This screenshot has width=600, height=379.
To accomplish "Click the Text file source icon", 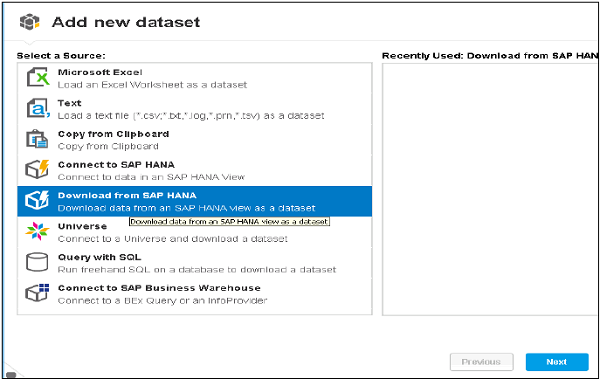I will (38, 108).
